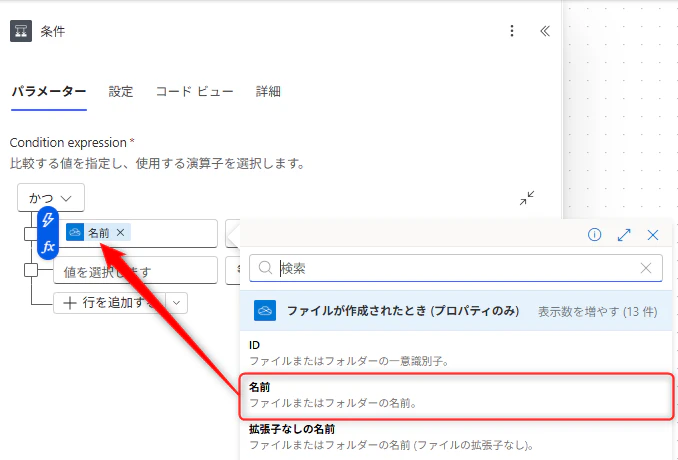Switch to the 設定 tab
Screen dimensions: 678x460
pyautogui.click(x=121, y=91)
